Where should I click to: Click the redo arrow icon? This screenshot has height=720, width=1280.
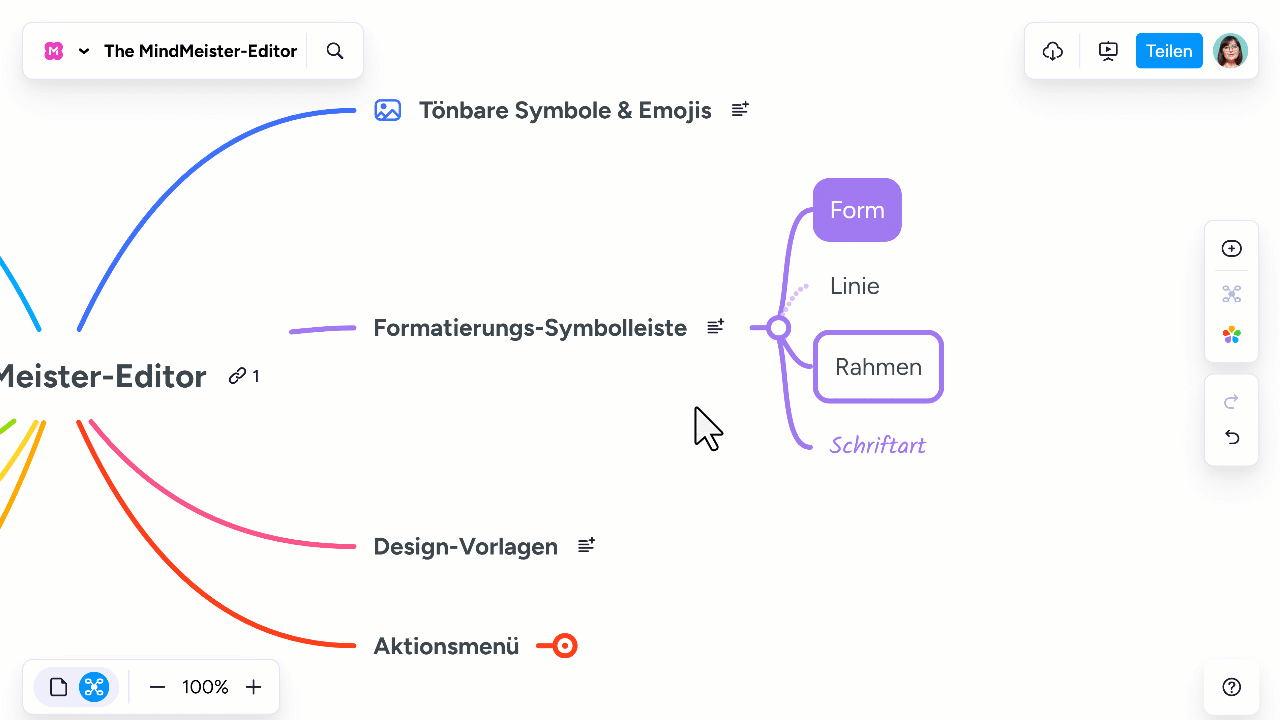tap(1232, 401)
